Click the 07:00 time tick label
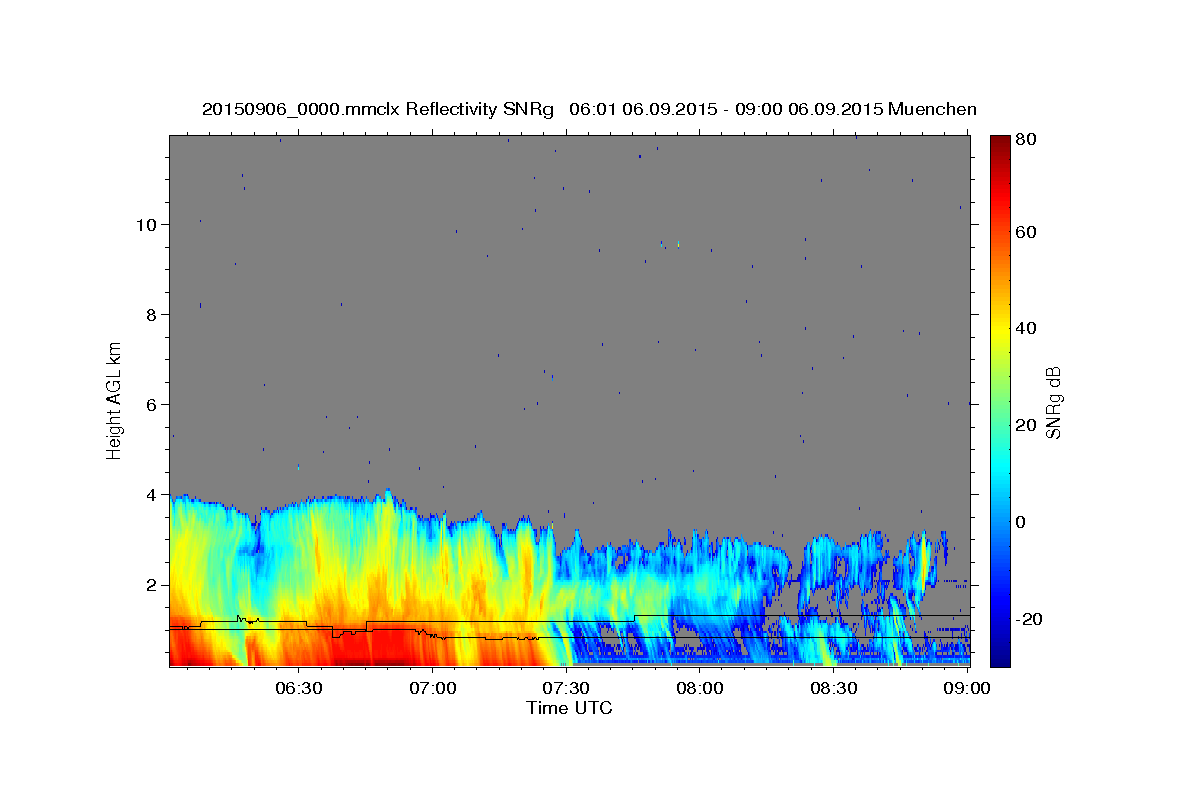Screen dimensions: 1200x800 click(433, 688)
